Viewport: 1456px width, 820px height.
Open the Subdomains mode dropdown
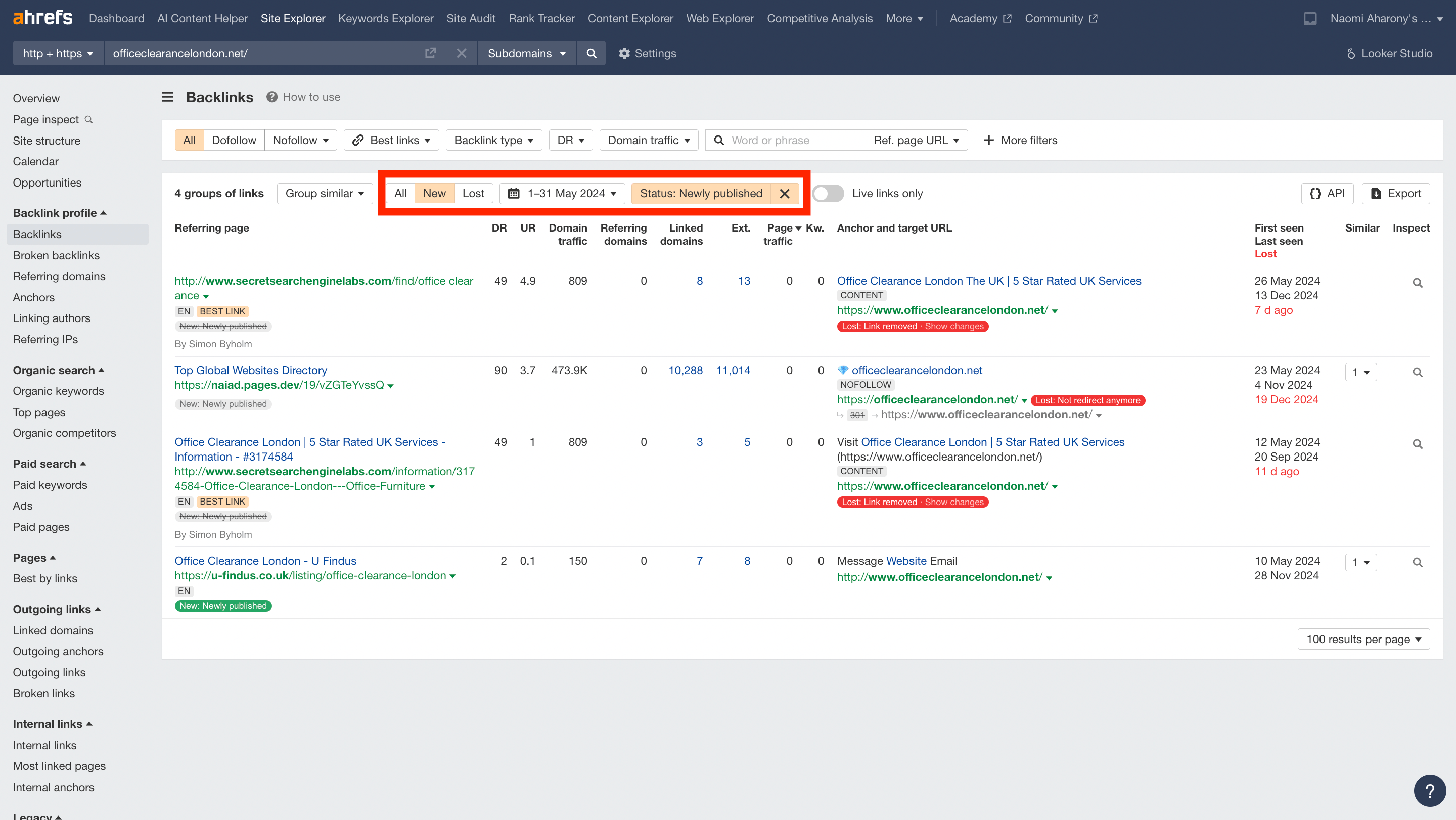[x=527, y=53]
